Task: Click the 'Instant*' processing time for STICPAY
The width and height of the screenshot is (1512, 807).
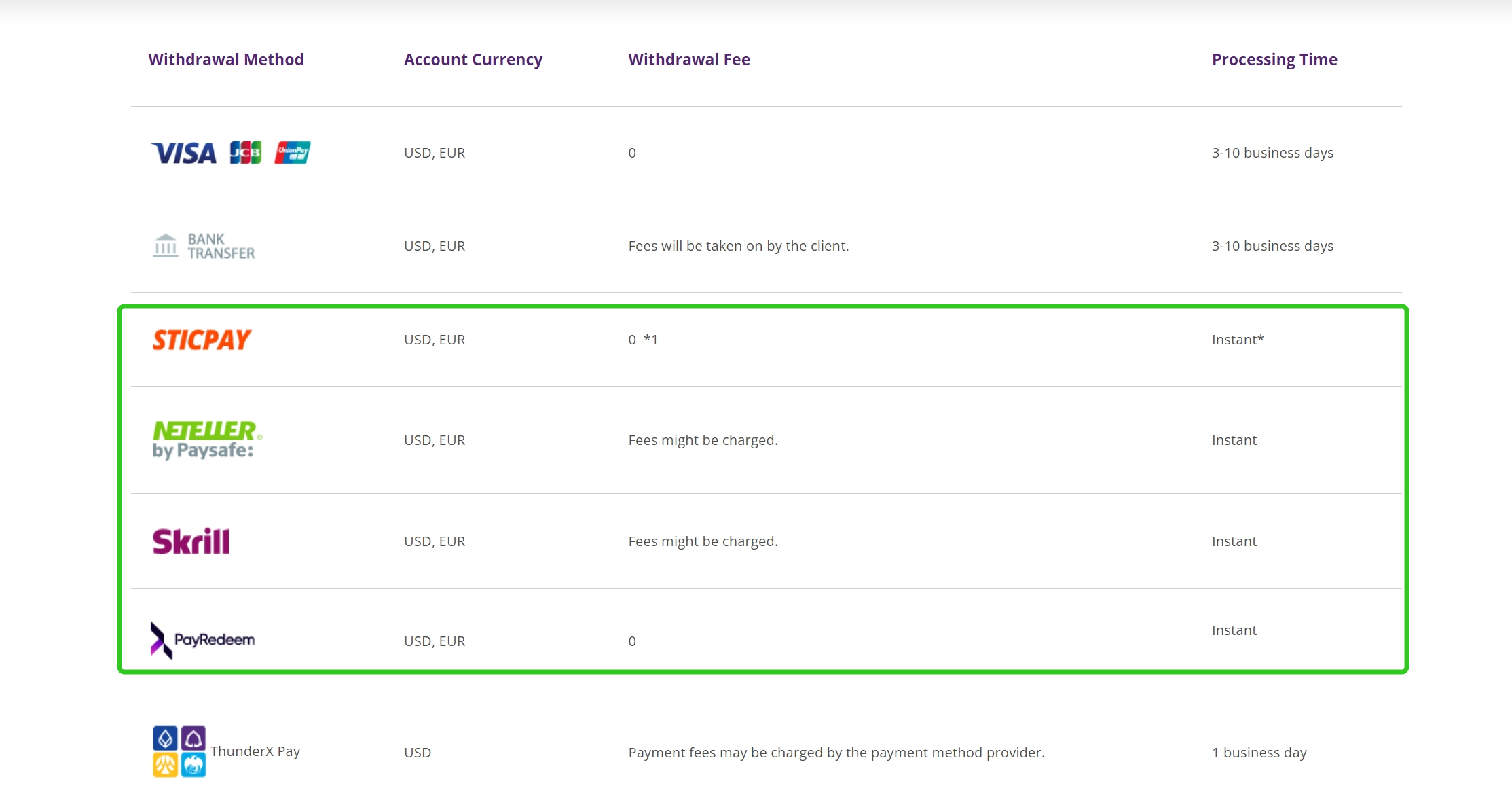Action: point(1238,340)
